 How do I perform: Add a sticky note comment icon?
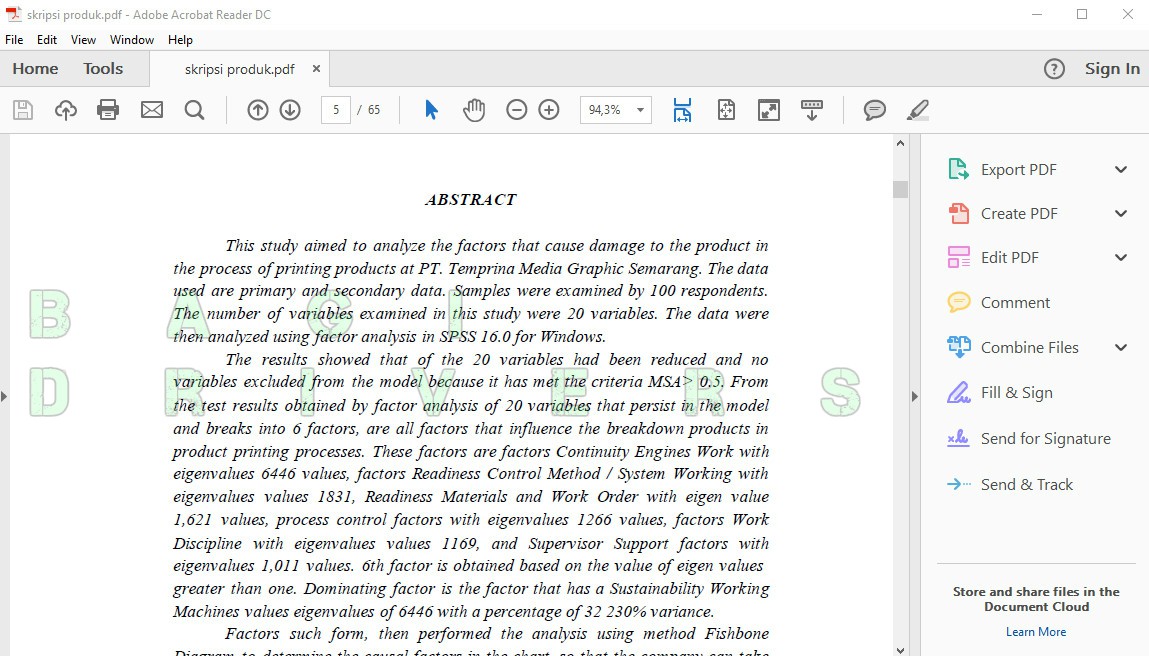click(874, 110)
